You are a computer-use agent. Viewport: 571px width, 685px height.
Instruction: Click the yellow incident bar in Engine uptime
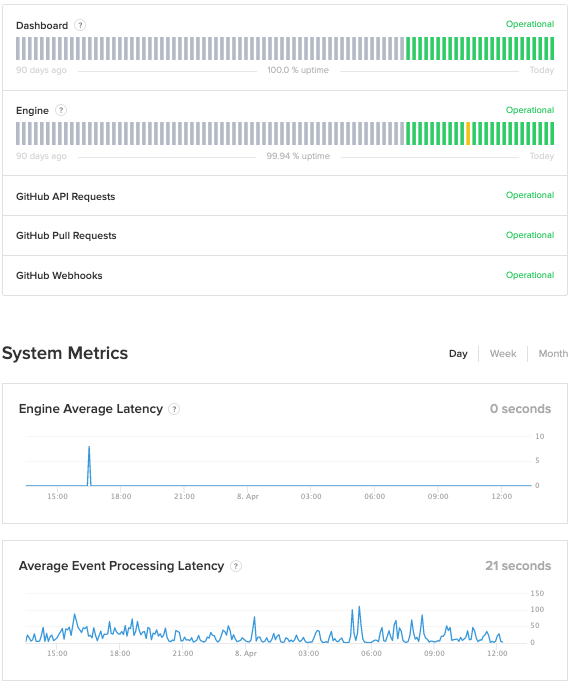click(468, 134)
